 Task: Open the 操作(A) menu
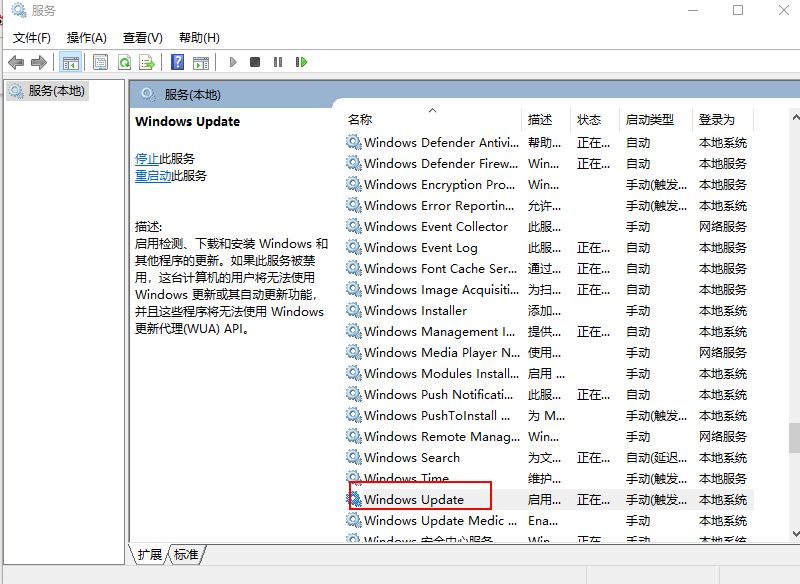(87, 38)
